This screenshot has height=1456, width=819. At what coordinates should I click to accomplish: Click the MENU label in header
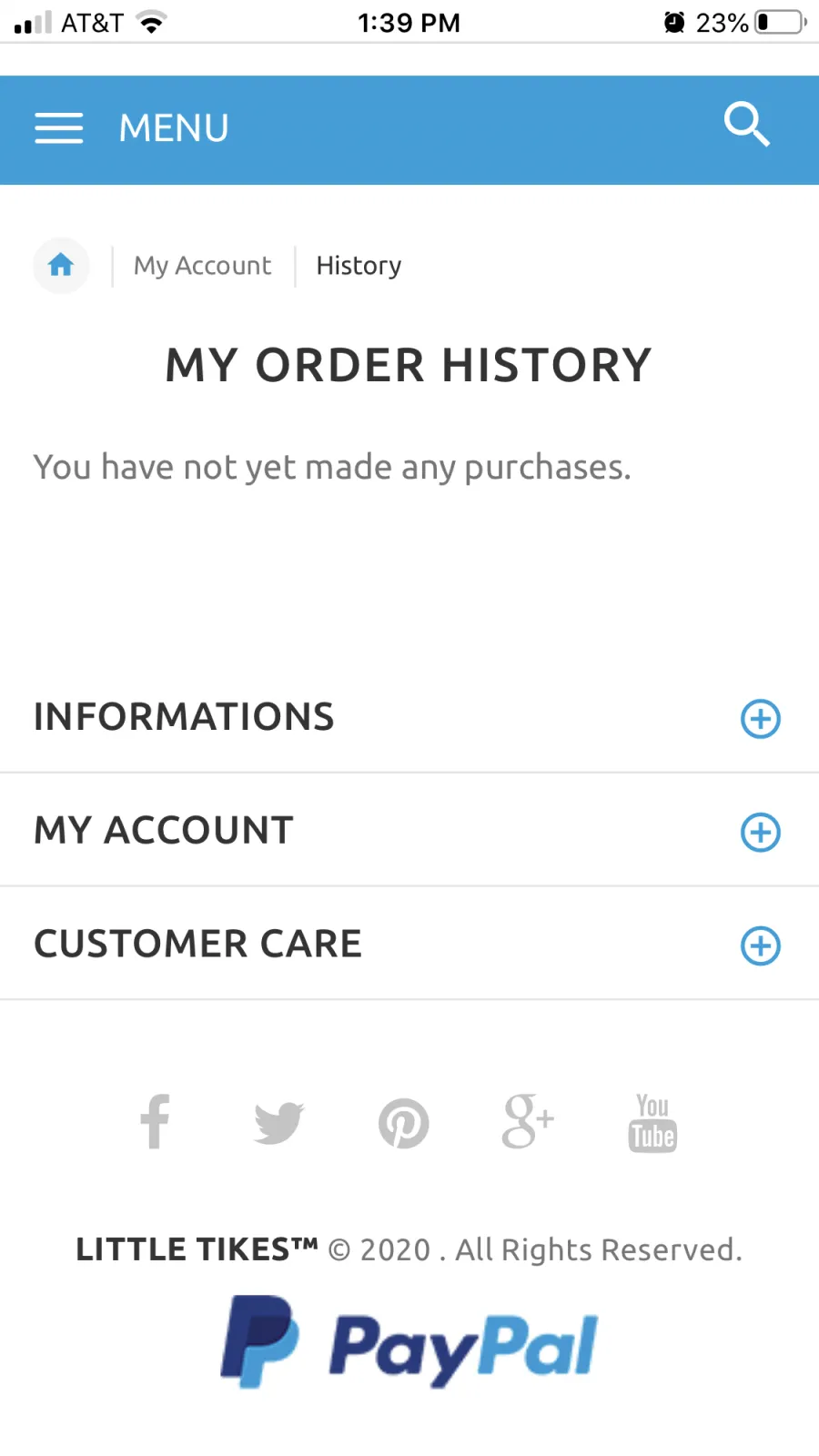tap(174, 128)
